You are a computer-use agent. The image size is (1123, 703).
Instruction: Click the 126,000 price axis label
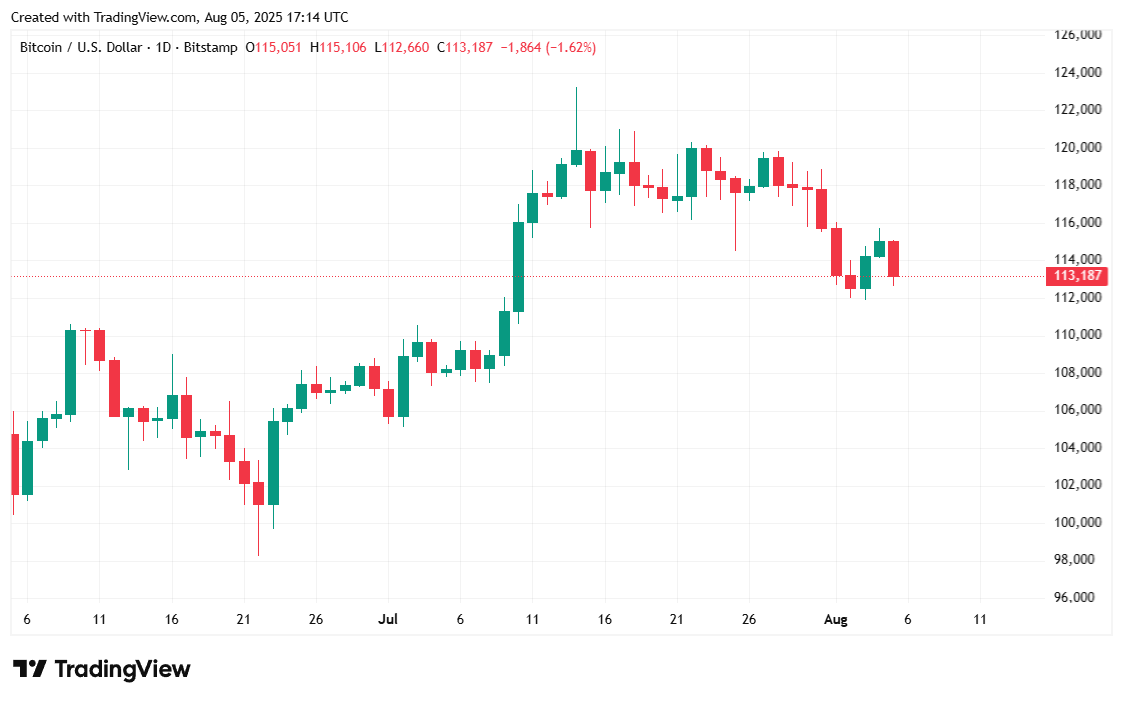click(1078, 34)
